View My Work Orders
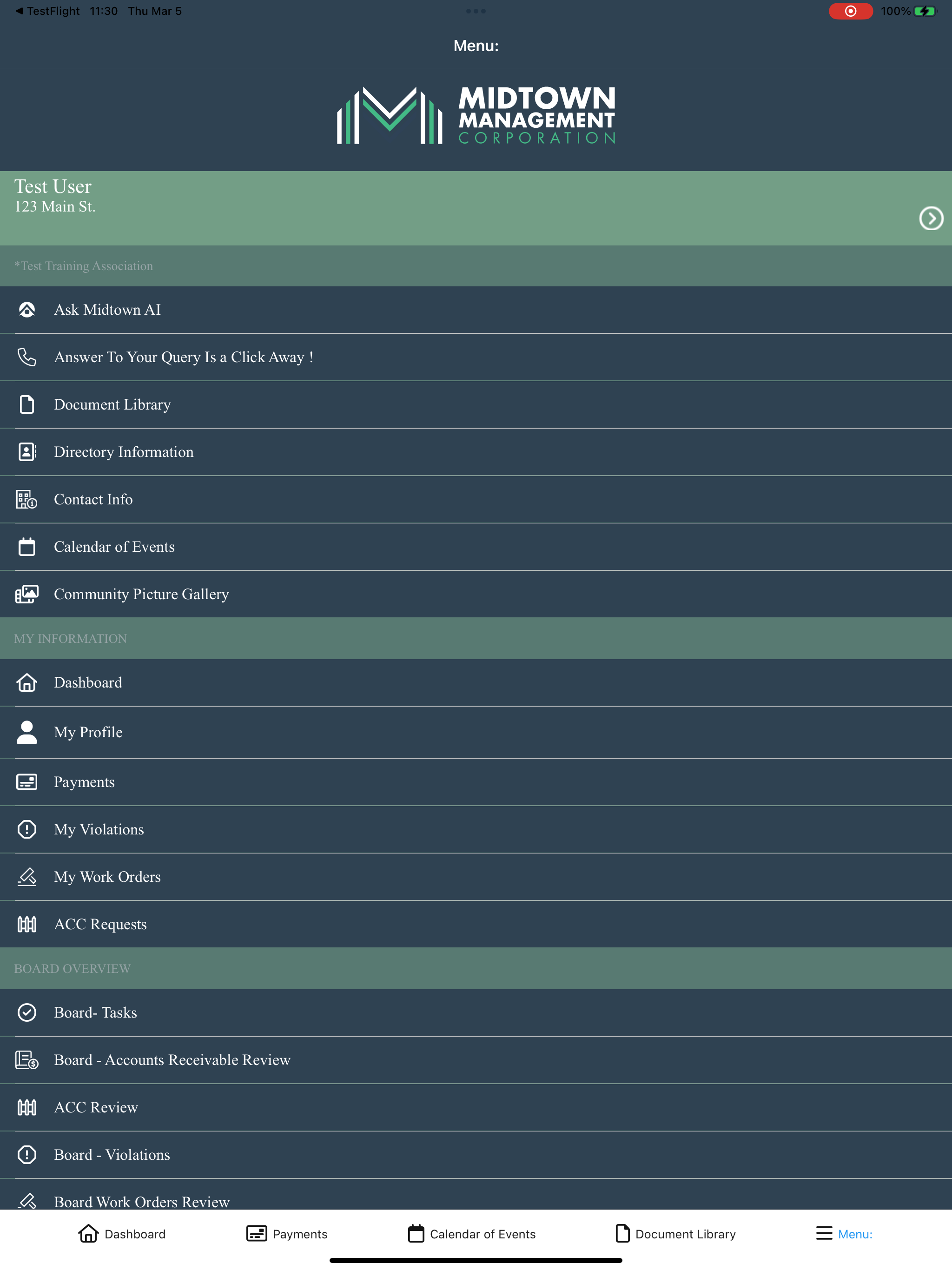This screenshot has height=1270, width=952. point(476,877)
